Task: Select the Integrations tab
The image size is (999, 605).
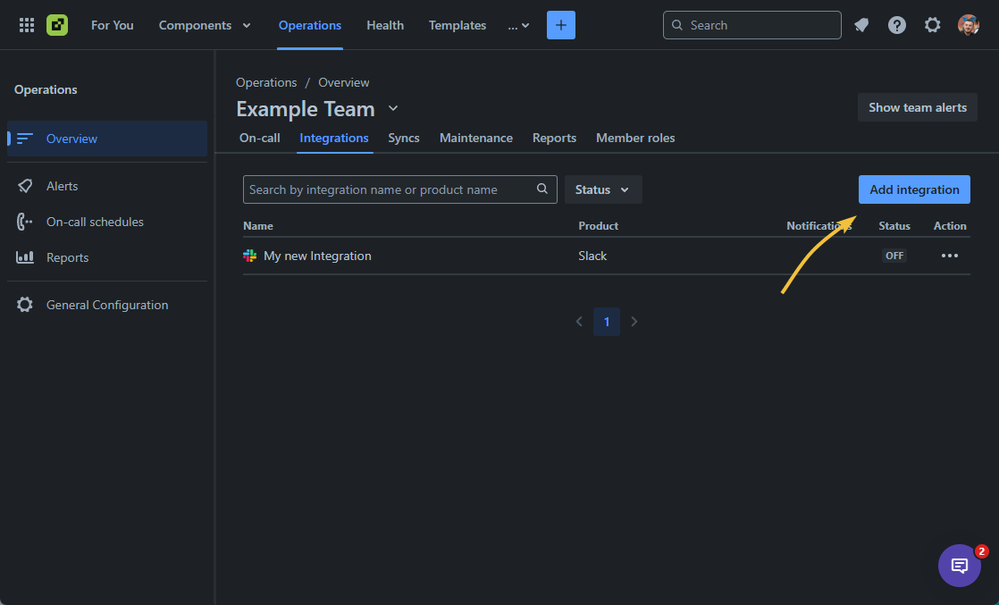Action: (x=334, y=138)
